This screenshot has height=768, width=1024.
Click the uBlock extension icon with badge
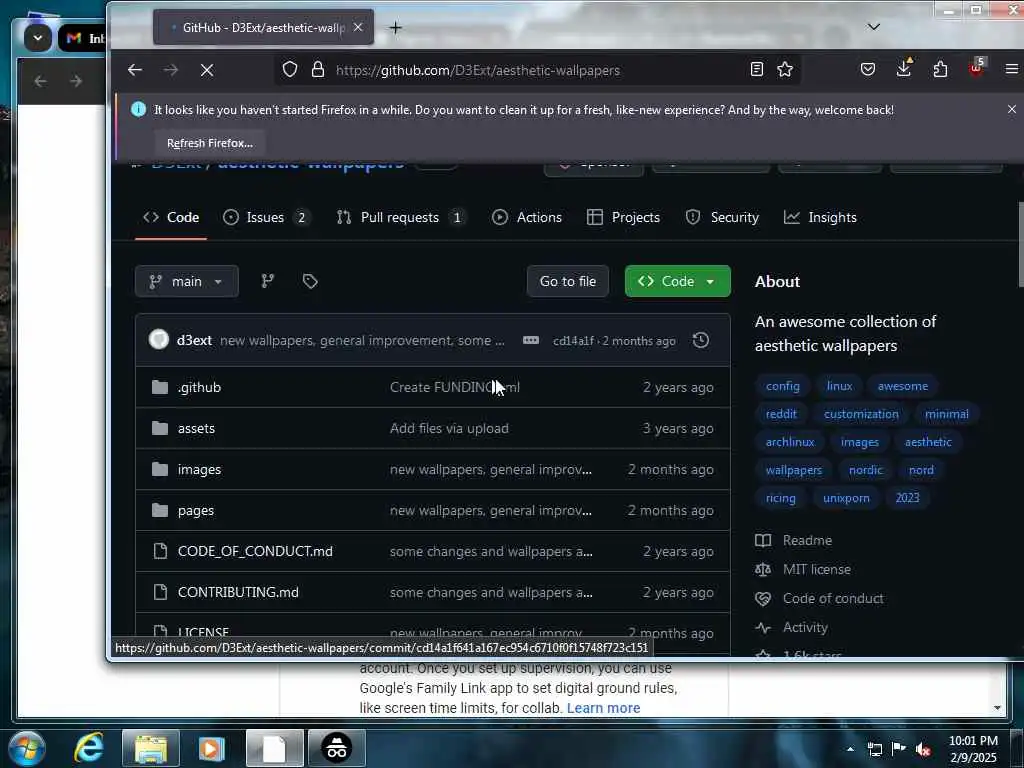[977, 67]
